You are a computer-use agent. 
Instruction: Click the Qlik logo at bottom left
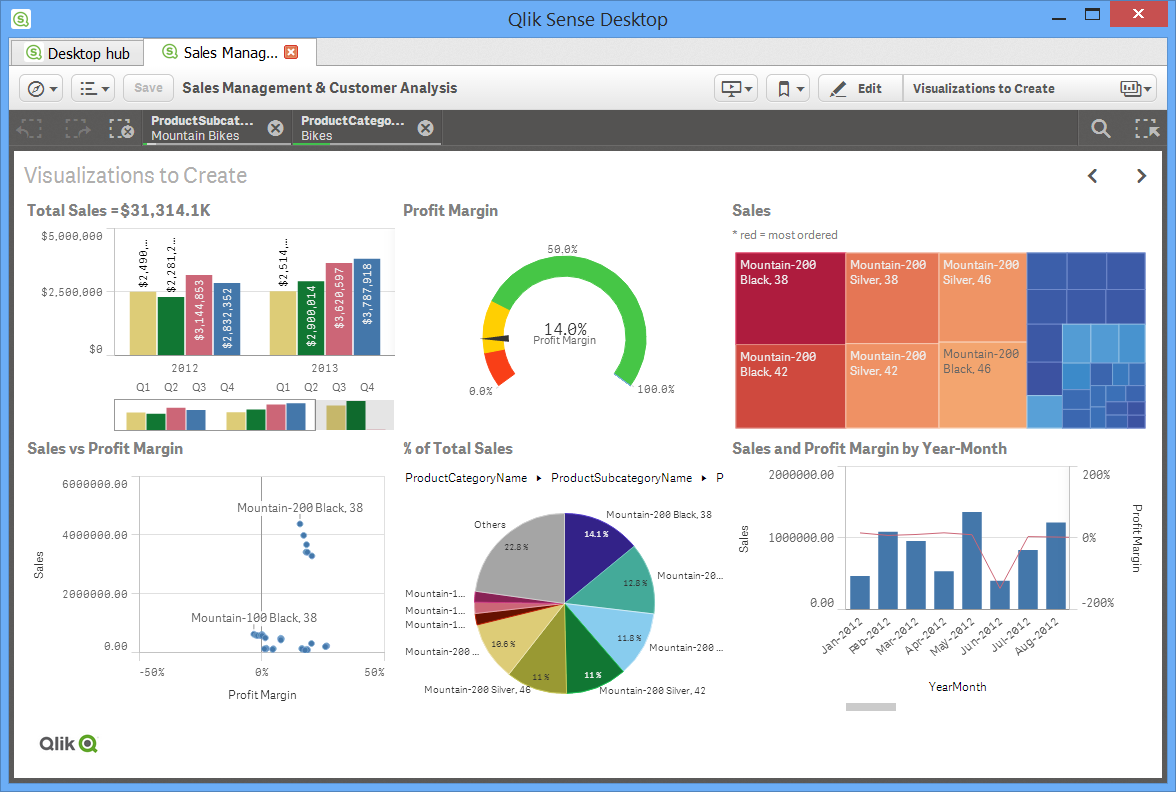tap(66, 744)
